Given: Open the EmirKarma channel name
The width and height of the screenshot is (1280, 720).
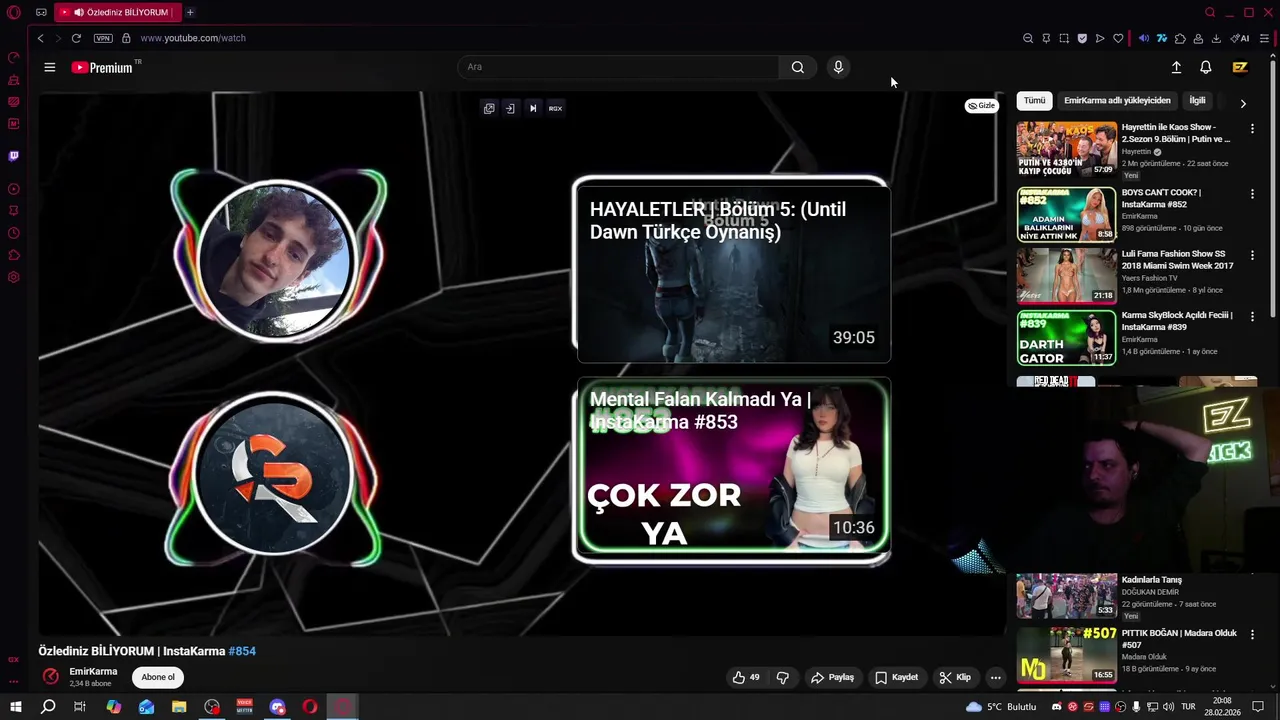Looking at the screenshot, I should pos(93,672).
